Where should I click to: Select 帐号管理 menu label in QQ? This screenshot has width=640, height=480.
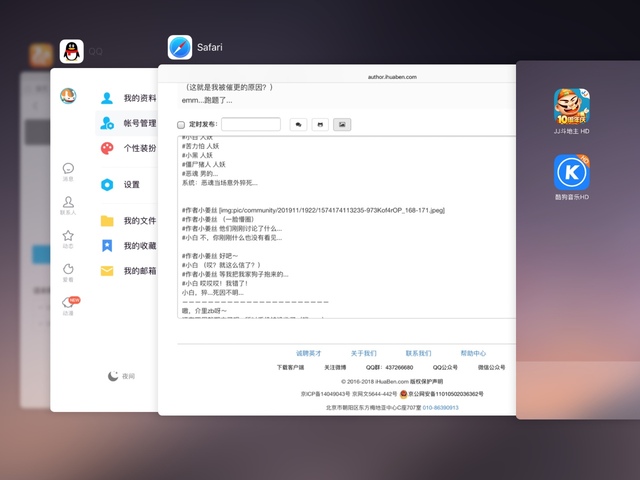(140, 123)
